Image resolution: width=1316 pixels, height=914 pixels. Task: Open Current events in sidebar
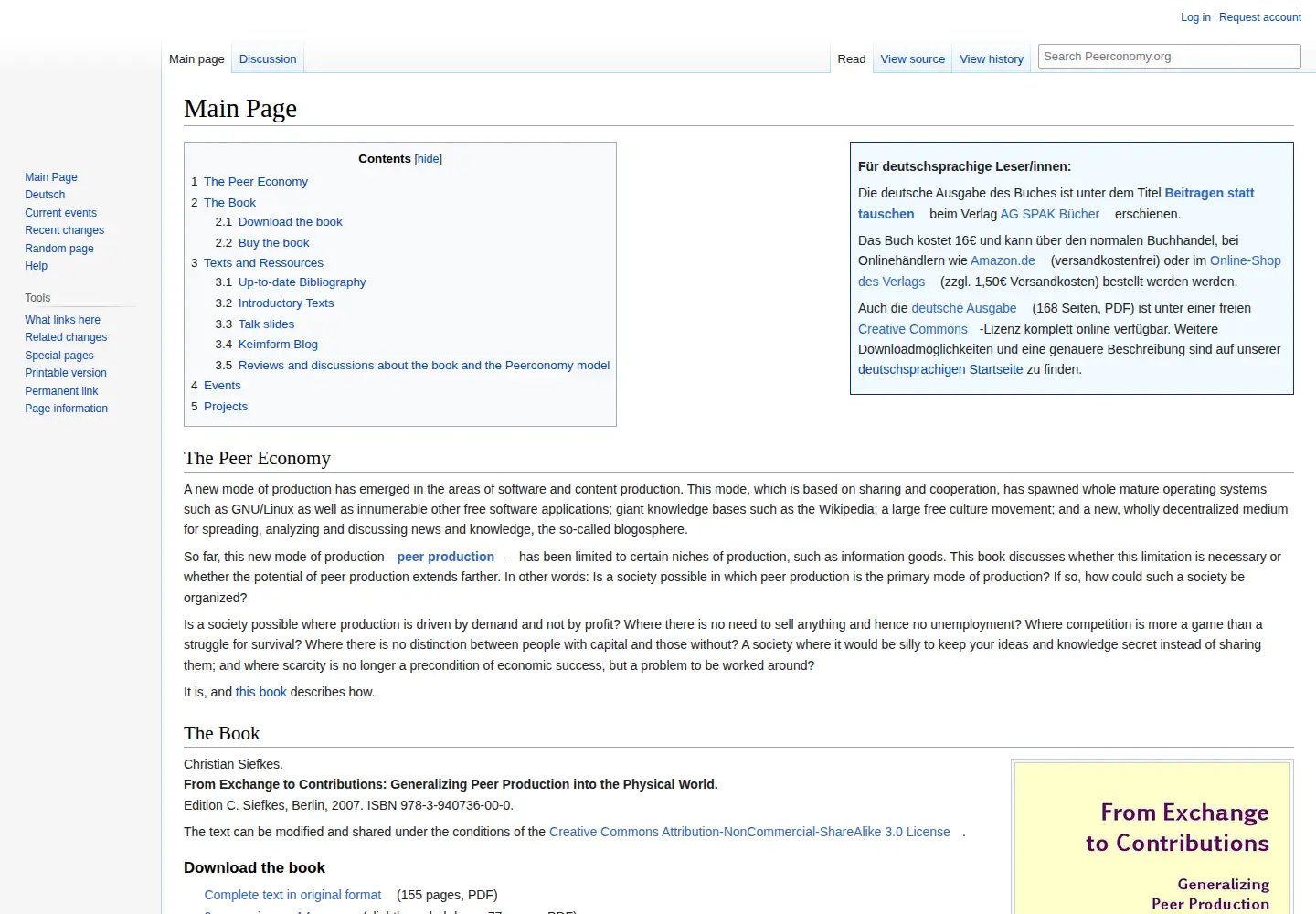[60, 213]
